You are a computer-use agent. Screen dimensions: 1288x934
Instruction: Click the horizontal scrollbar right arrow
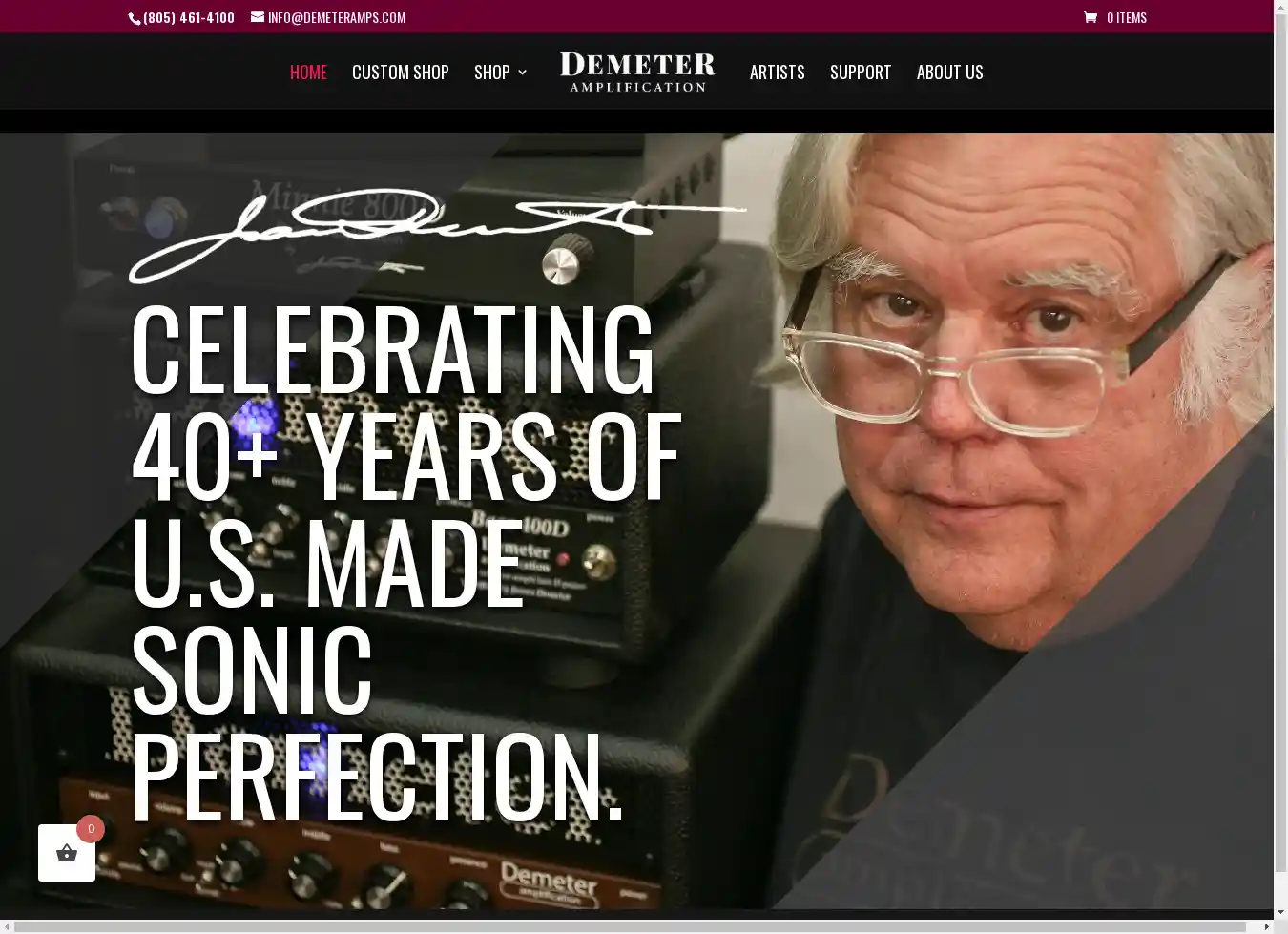(x=1267, y=926)
